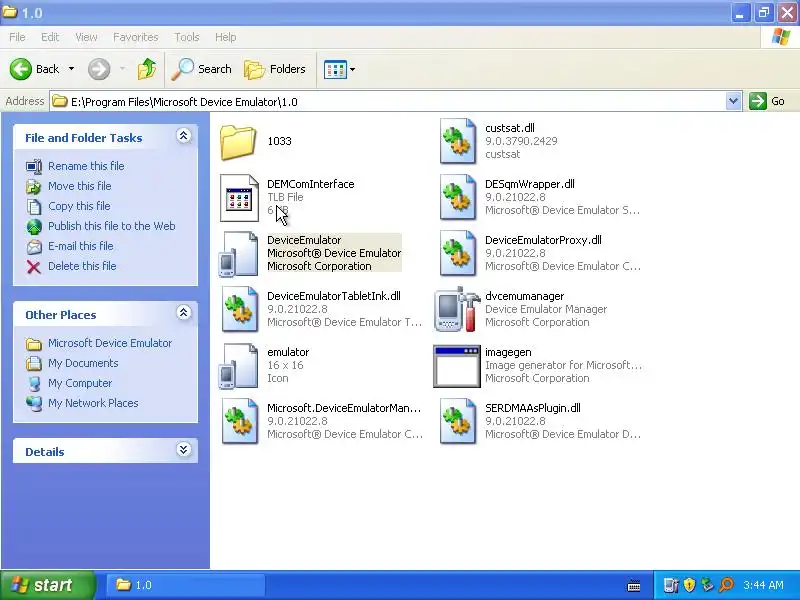Select the Microsoft.DeviceEmulatorMan... dll icon

click(x=239, y=421)
